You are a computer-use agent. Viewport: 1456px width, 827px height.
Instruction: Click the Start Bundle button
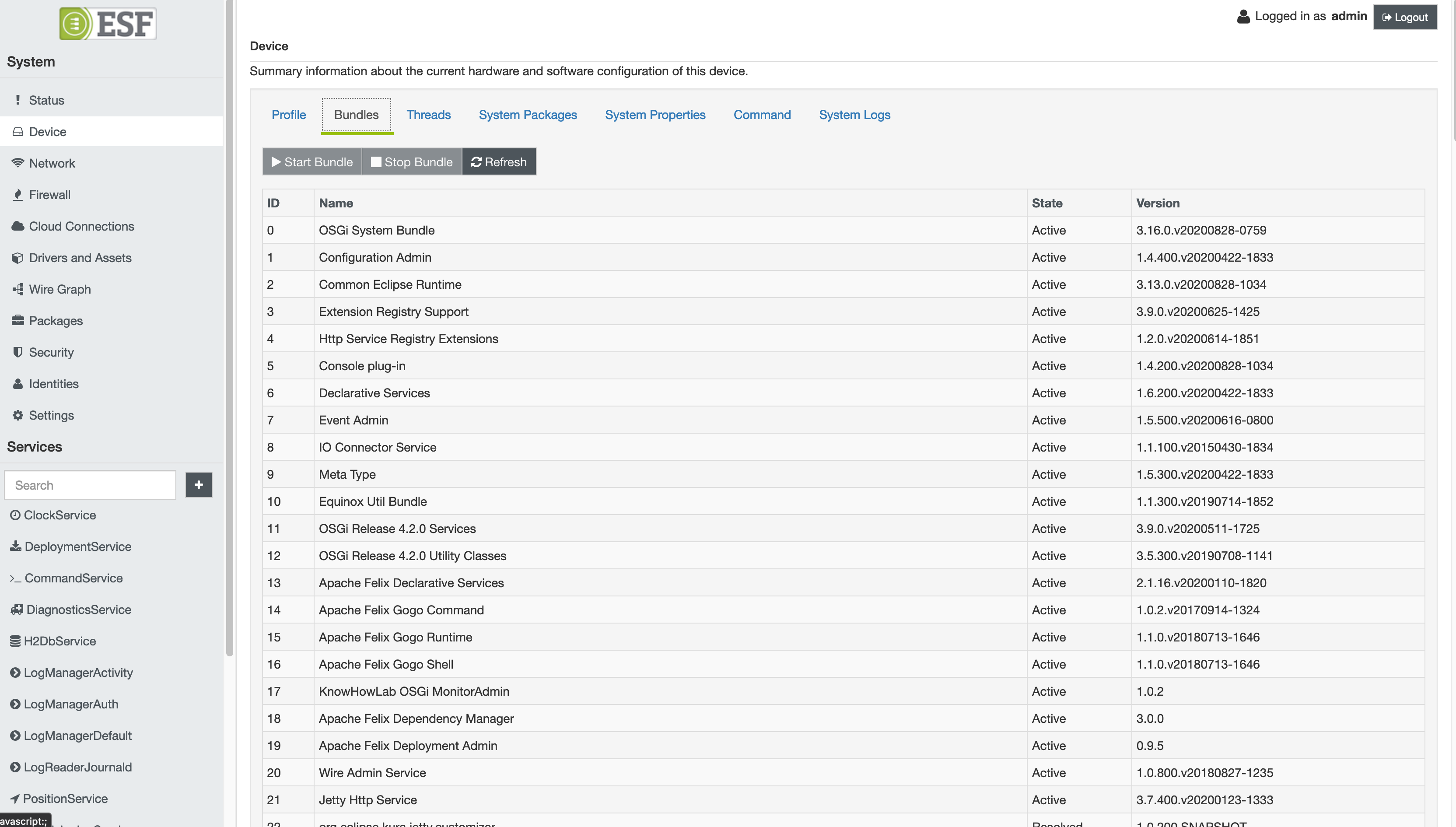(x=312, y=162)
